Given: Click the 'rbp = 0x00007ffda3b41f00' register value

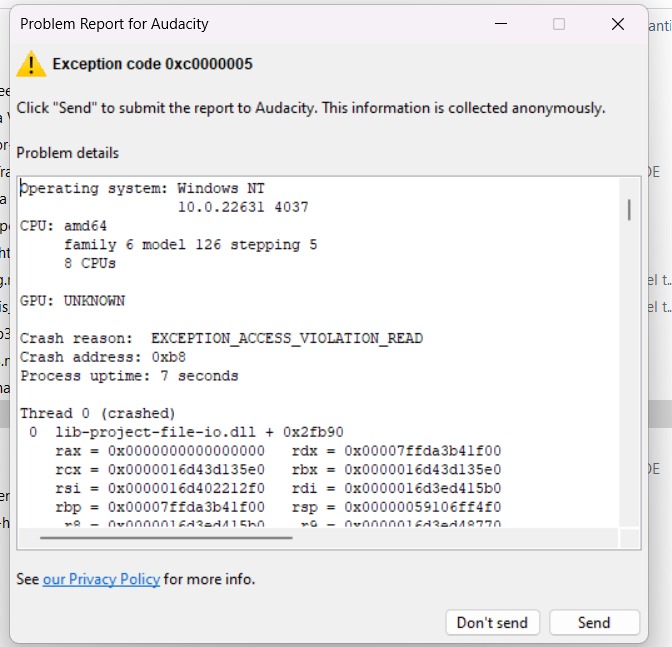Looking at the screenshot, I should pyautogui.click(x=160, y=507).
